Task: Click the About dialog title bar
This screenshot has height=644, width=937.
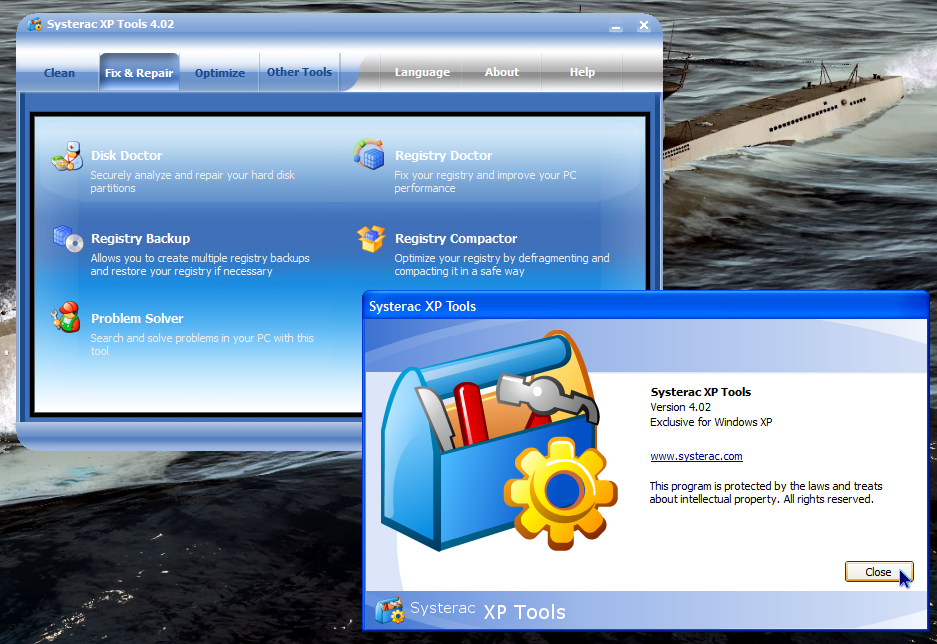Action: click(x=645, y=306)
